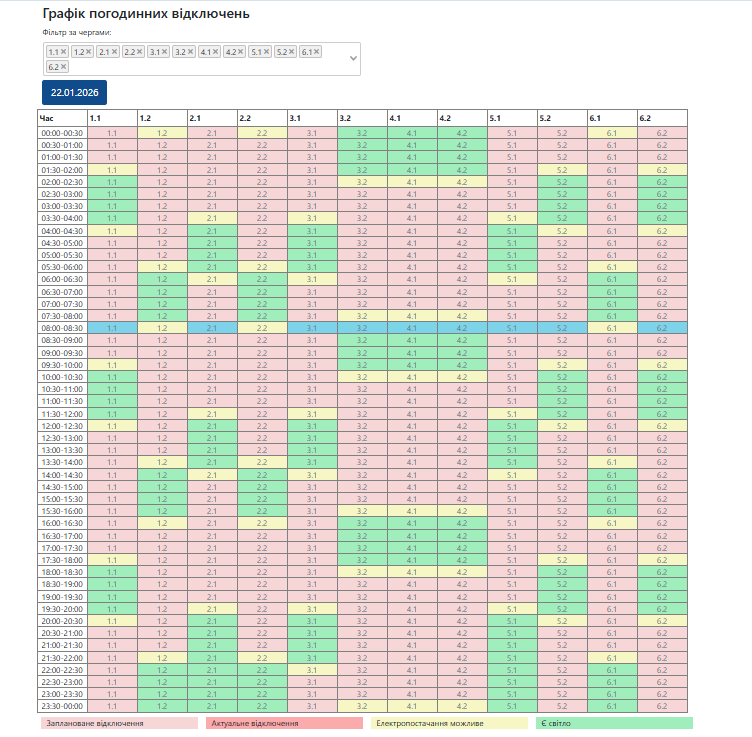Screen dimensions: 752x737
Task: Remove the 6.2 queue filter tag
Action: pyautogui.click(x=64, y=67)
